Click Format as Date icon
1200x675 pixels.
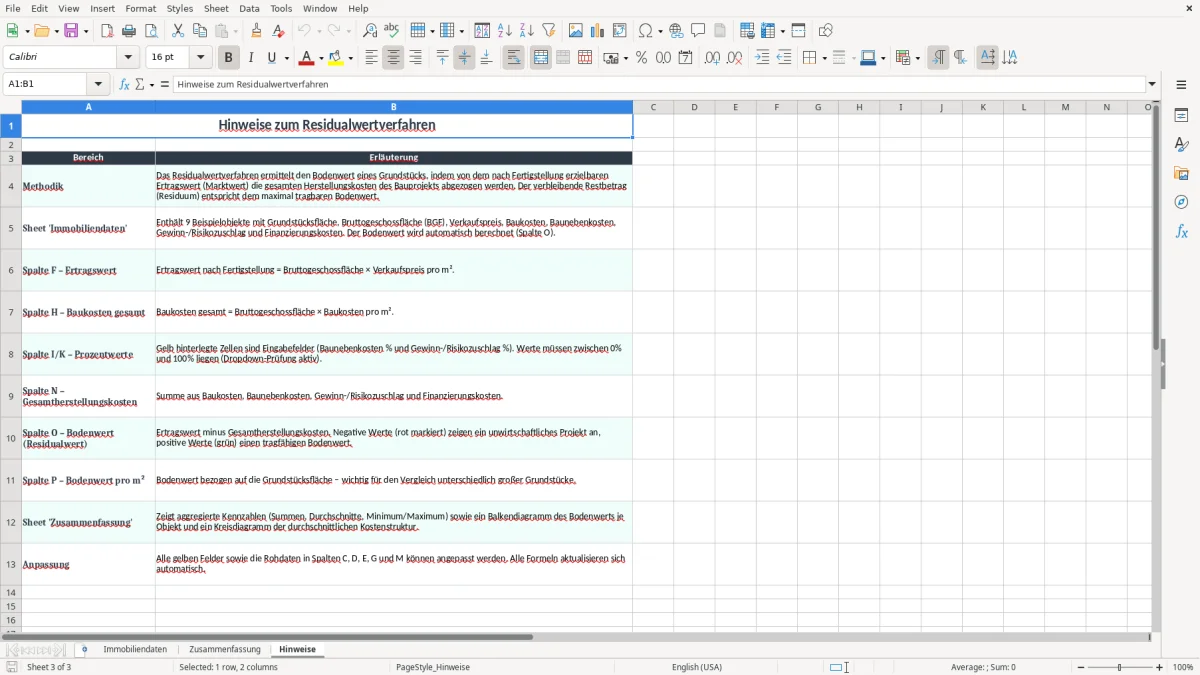[x=686, y=58]
